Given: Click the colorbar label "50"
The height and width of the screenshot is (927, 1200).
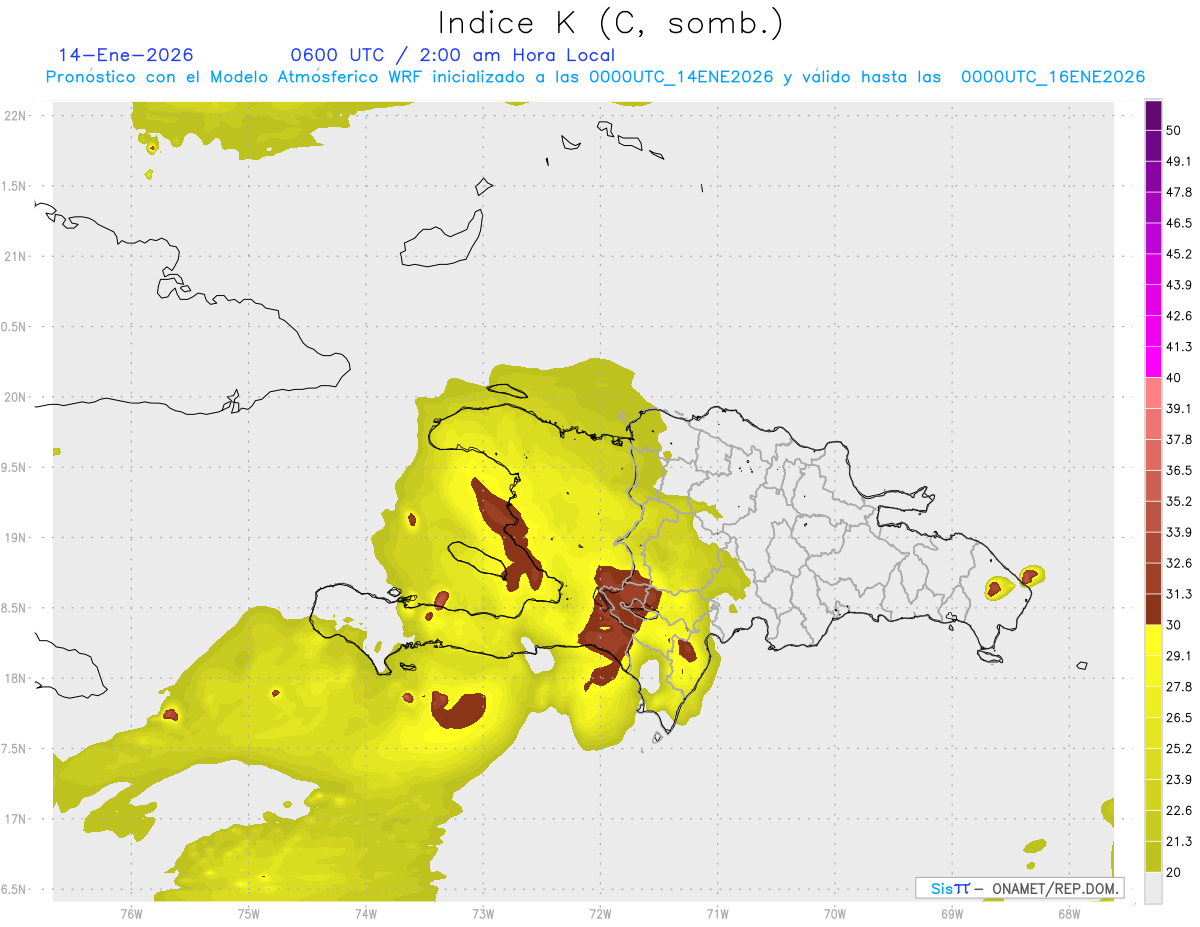Looking at the screenshot, I should pyautogui.click(x=1174, y=130).
